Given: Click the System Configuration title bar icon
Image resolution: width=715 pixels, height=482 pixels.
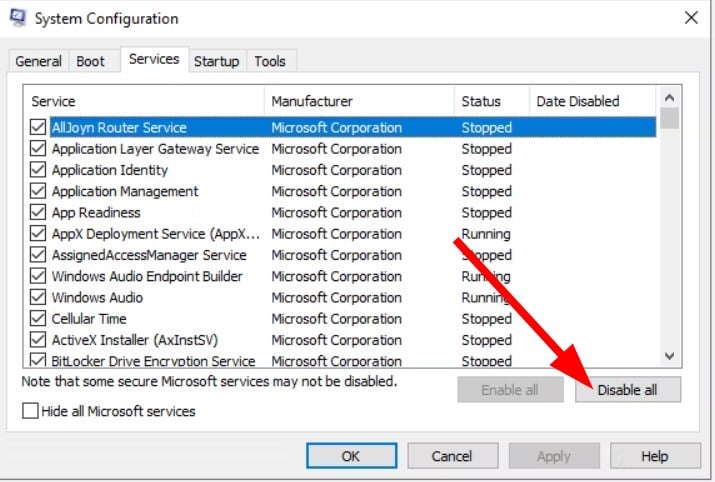Looking at the screenshot, I should click(x=18, y=18).
